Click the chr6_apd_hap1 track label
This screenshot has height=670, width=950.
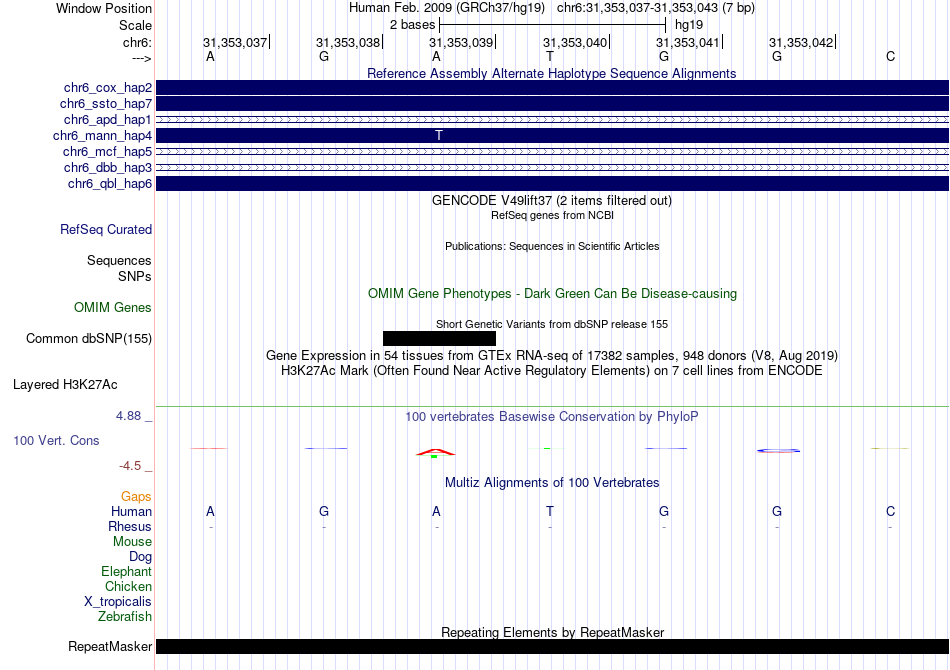pyautogui.click(x=108, y=119)
